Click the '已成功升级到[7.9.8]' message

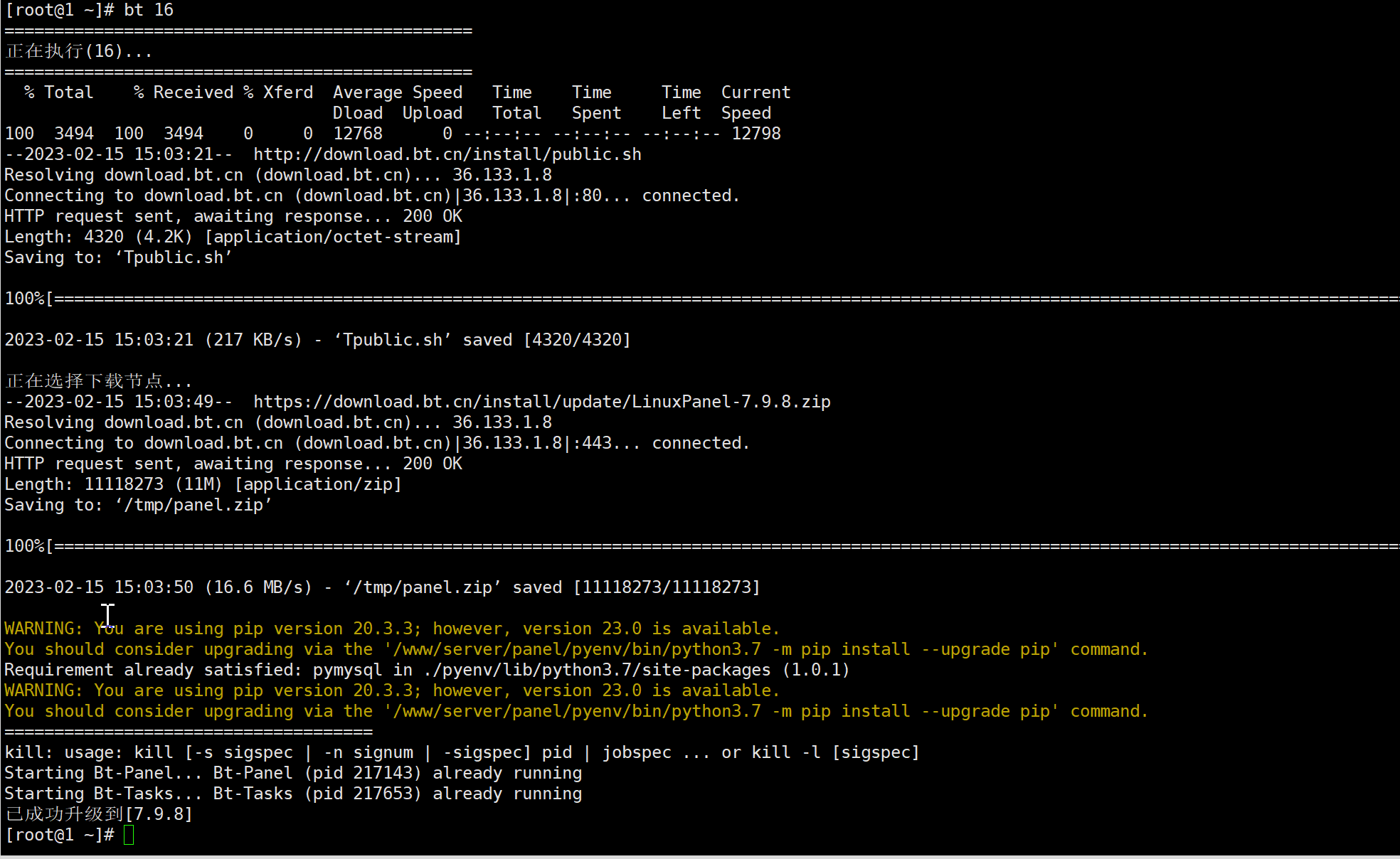tap(99, 814)
